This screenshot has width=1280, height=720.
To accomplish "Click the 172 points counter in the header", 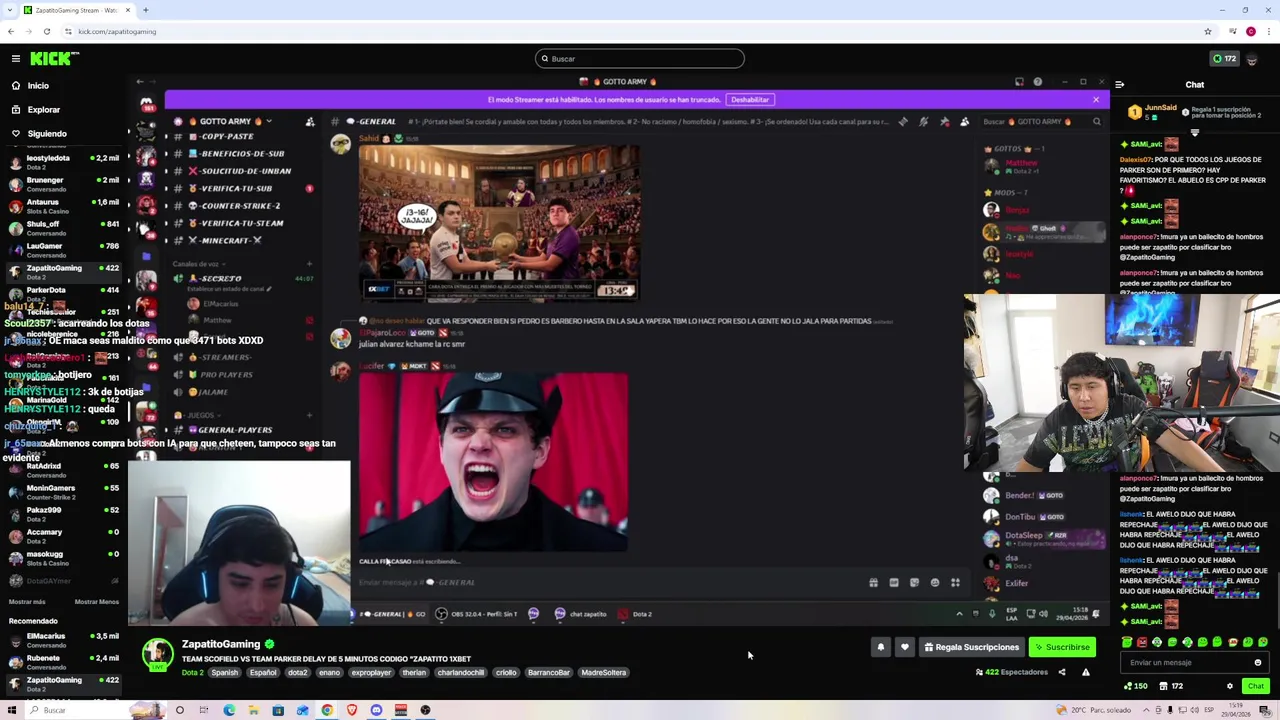I will tap(1224, 59).
